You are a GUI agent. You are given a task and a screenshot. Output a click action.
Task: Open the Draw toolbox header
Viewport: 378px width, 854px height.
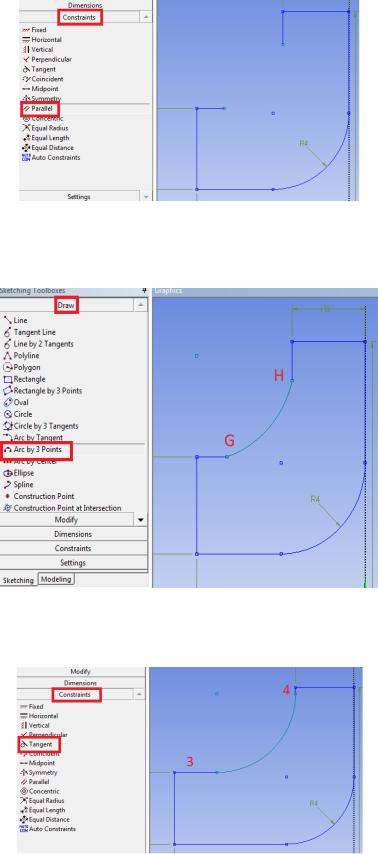point(67,306)
